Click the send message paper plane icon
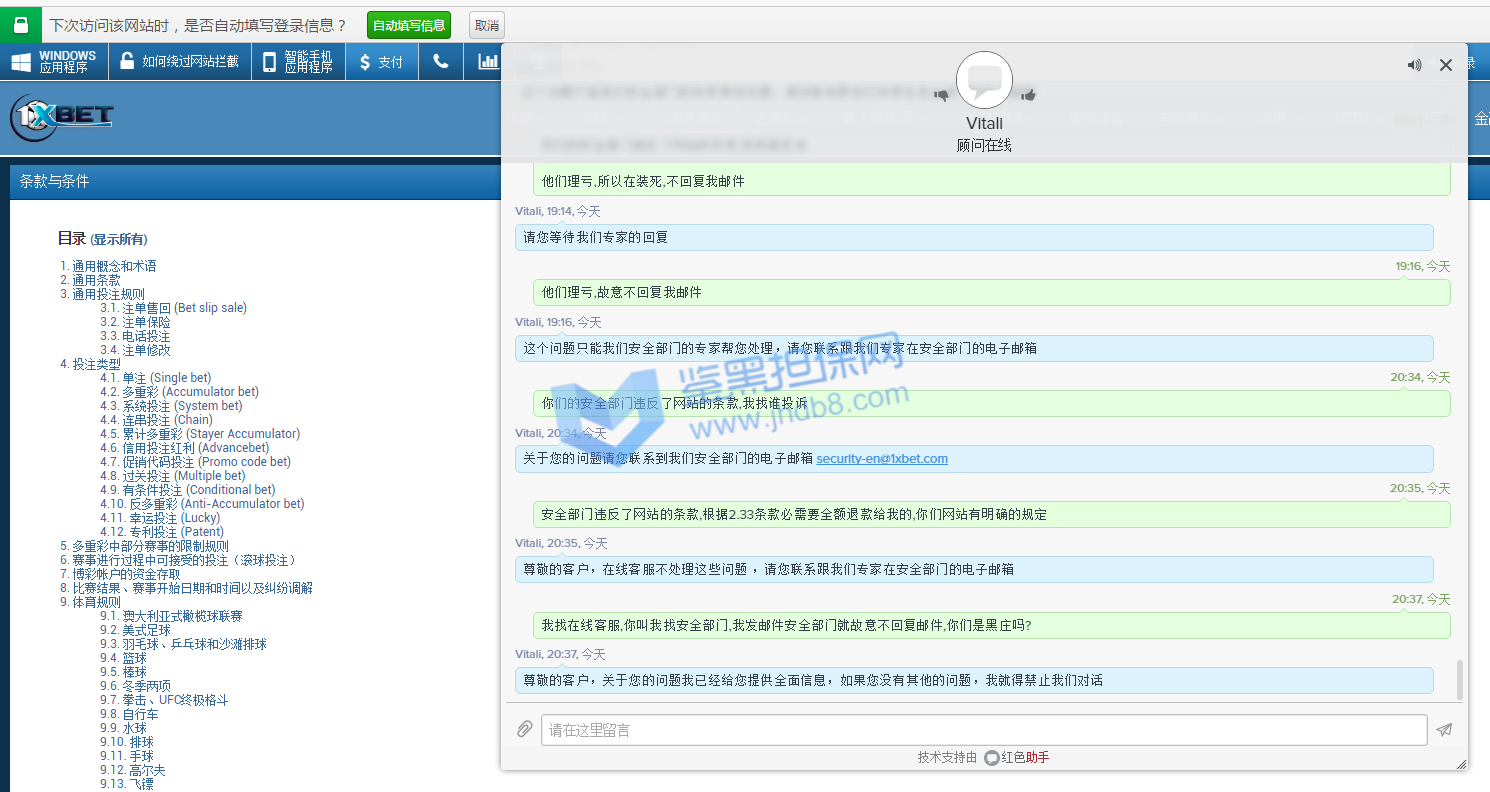Viewport: 1490px width, 792px height. 1443,730
